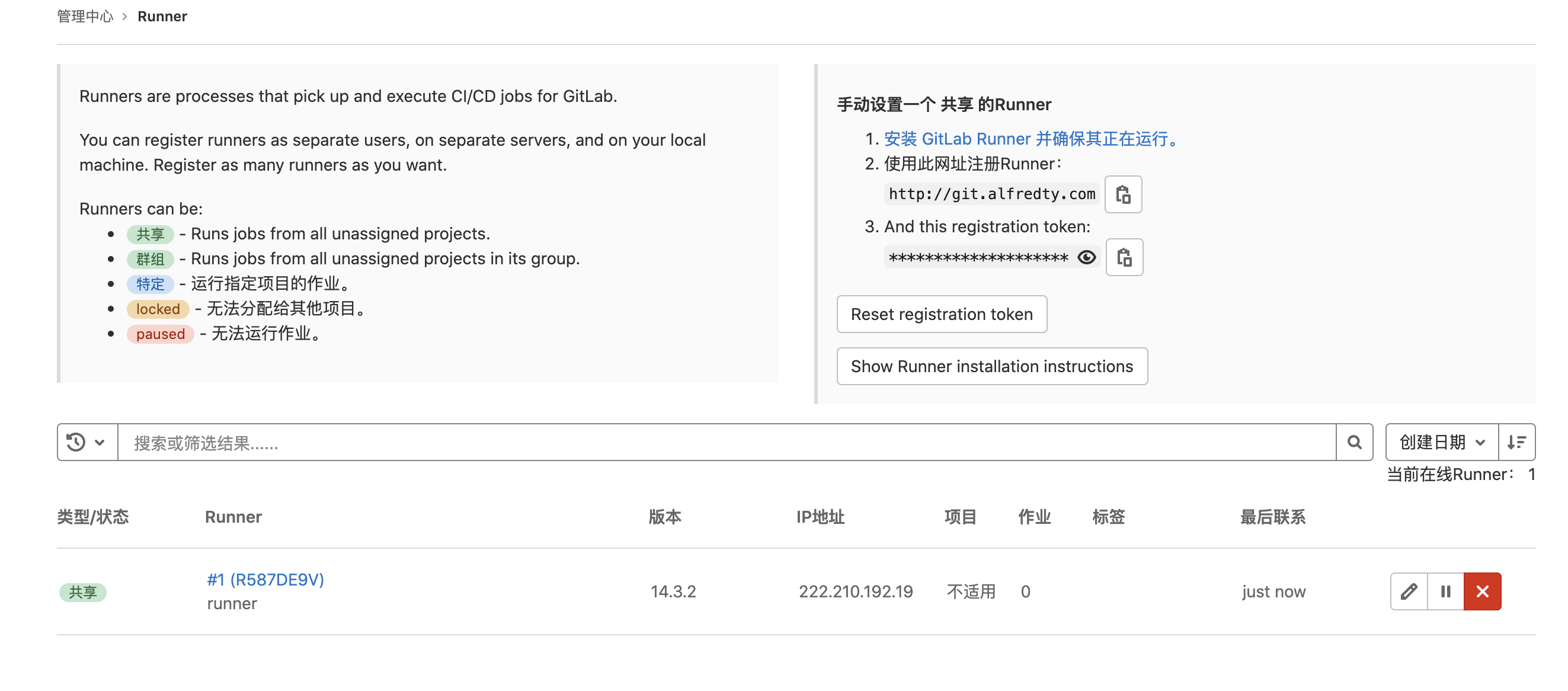
Task: Click Reset registration token button
Action: (x=941, y=314)
